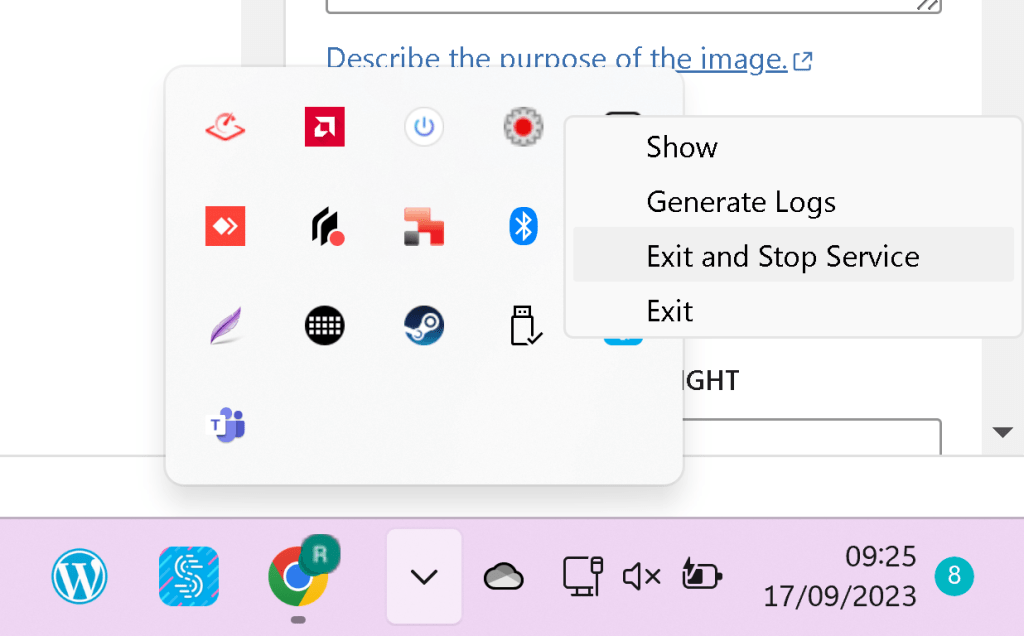Open the Bluetooth tray icon

coord(523,226)
